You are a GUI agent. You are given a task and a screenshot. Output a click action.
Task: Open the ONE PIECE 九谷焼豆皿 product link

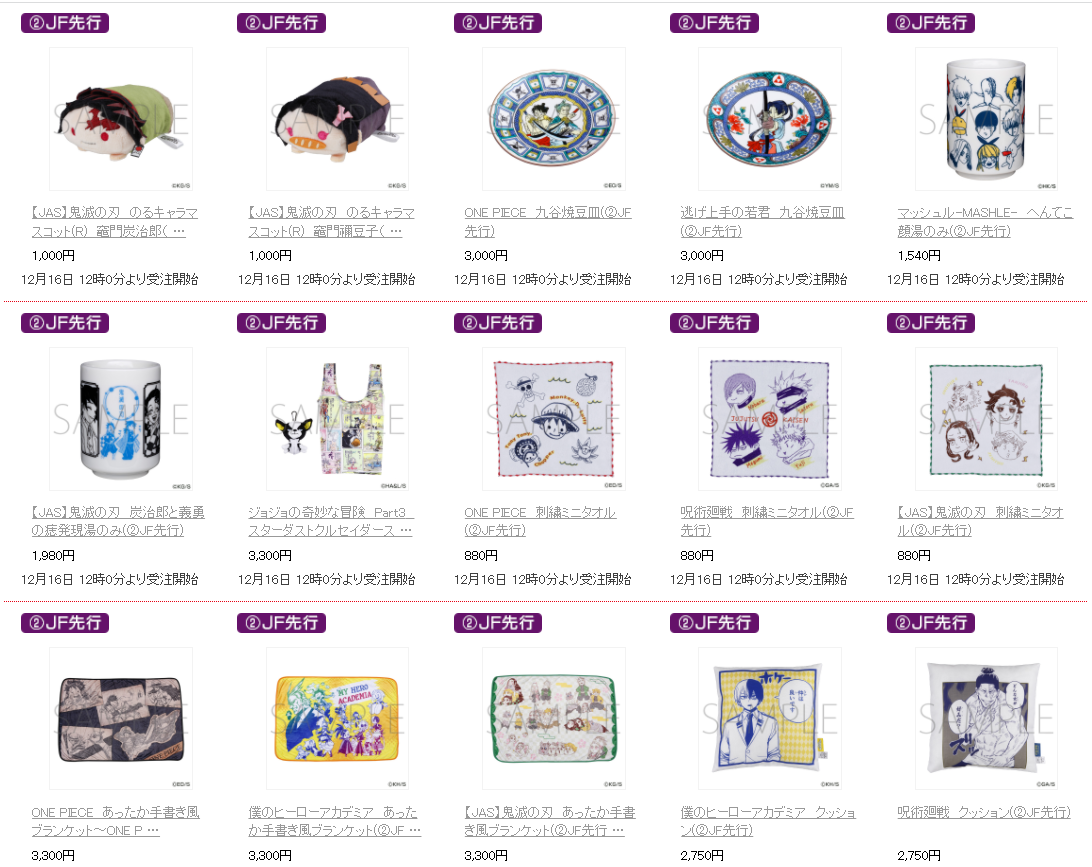(548, 221)
